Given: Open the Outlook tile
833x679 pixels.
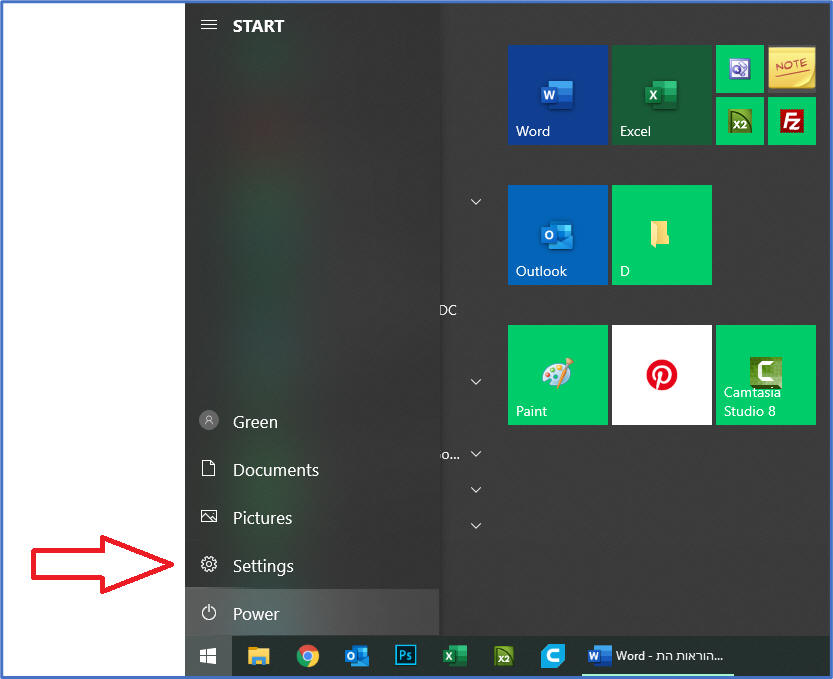Looking at the screenshot, I should (x=557, y=235).
